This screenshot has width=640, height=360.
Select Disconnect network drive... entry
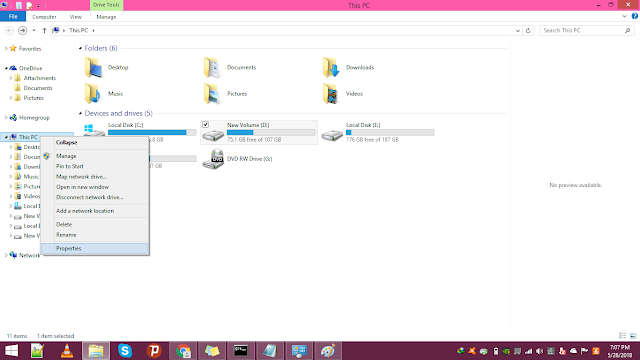coord(95,197)
